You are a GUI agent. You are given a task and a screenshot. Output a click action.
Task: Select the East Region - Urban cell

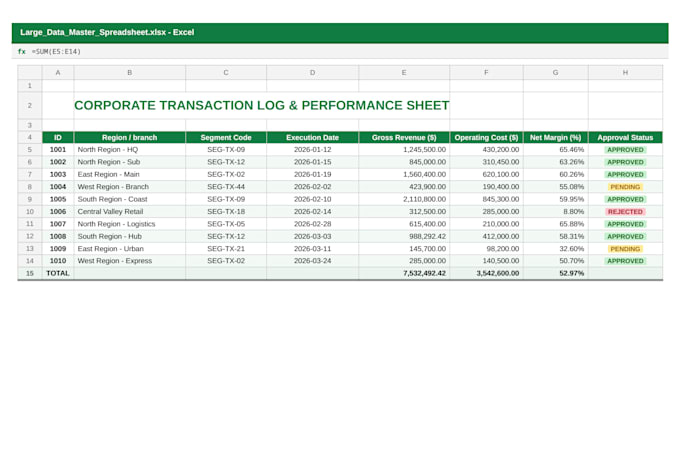coord(130,249)
